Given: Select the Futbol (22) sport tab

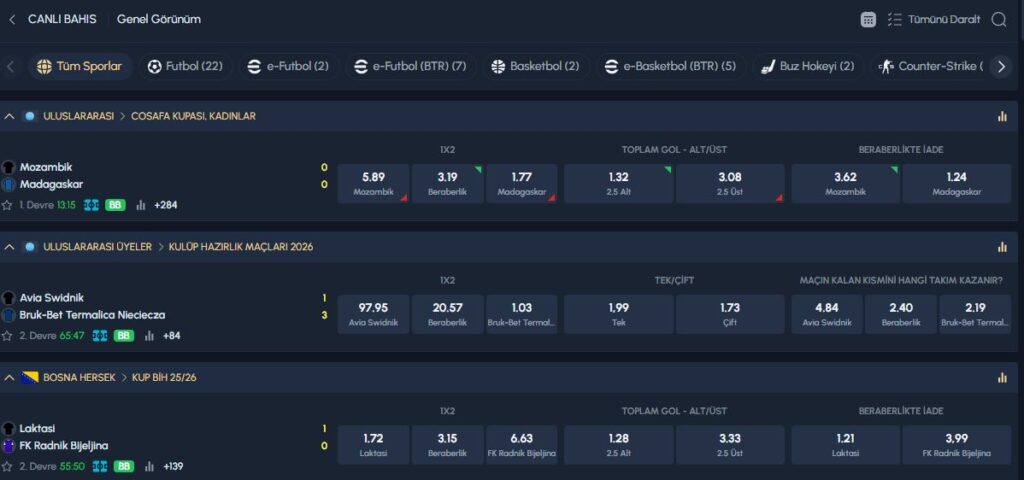Looking at the screenshot, I should click(185, 67).
